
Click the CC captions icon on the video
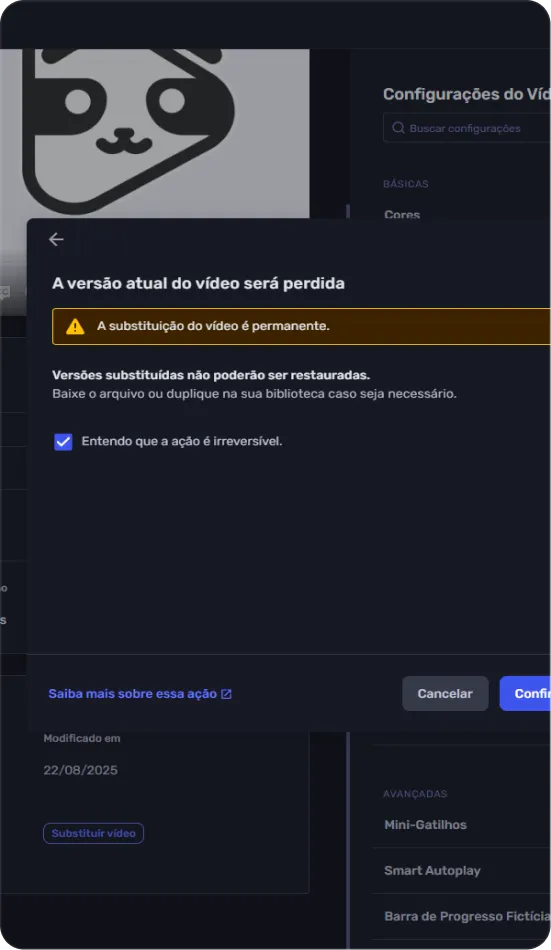4,292
